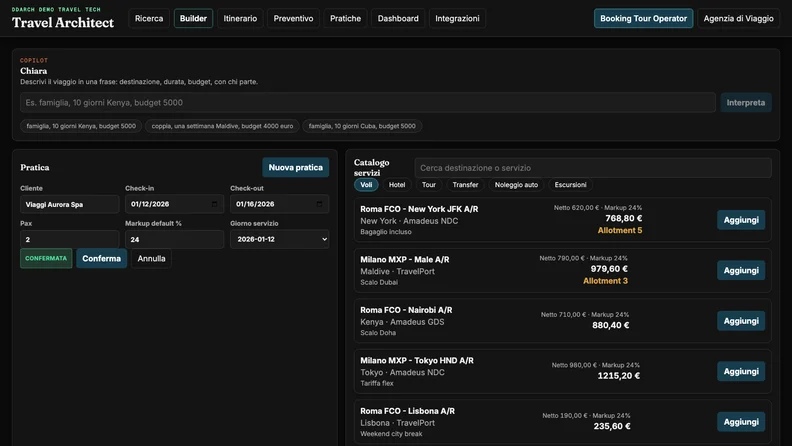Viewport: 792px width, 446px height.
Task: Click the Nuova pratica button
Action: click(x=295, y=167)
